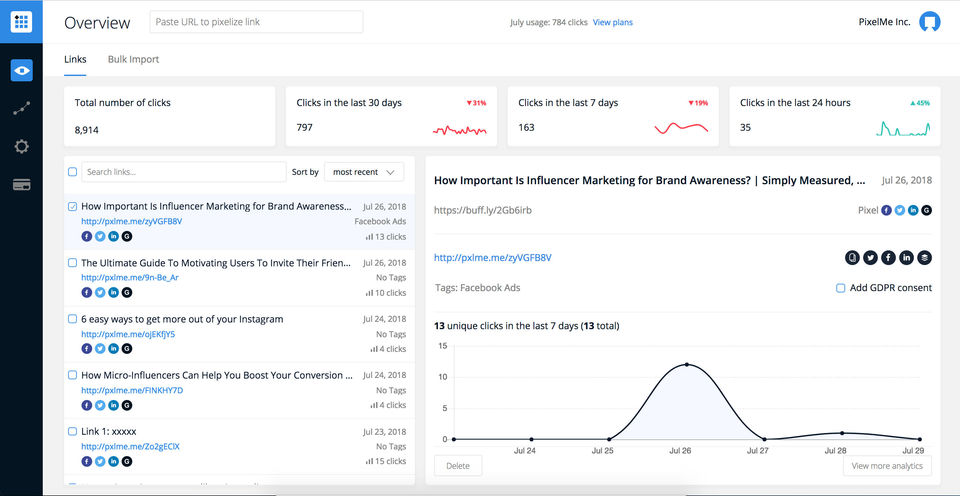Screen dimensions: 960x496
Task: Check the select-all links checkbox beside search
Action: 72,172
